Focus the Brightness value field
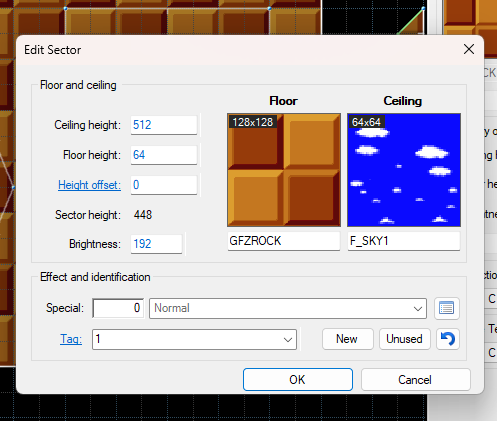This screenshot has height=421, width=497. tap(156, 244)
